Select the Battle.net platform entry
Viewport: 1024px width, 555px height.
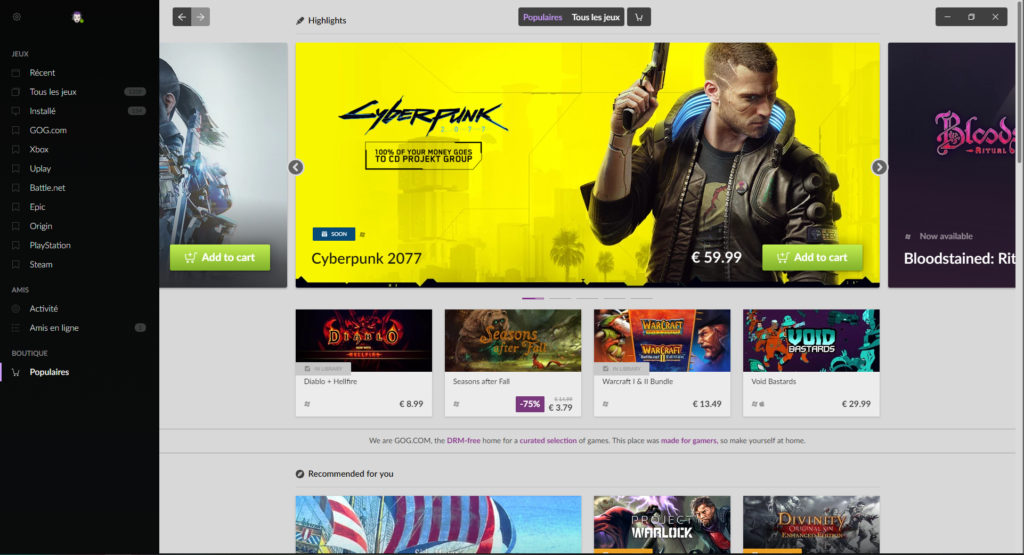[47, 187]
